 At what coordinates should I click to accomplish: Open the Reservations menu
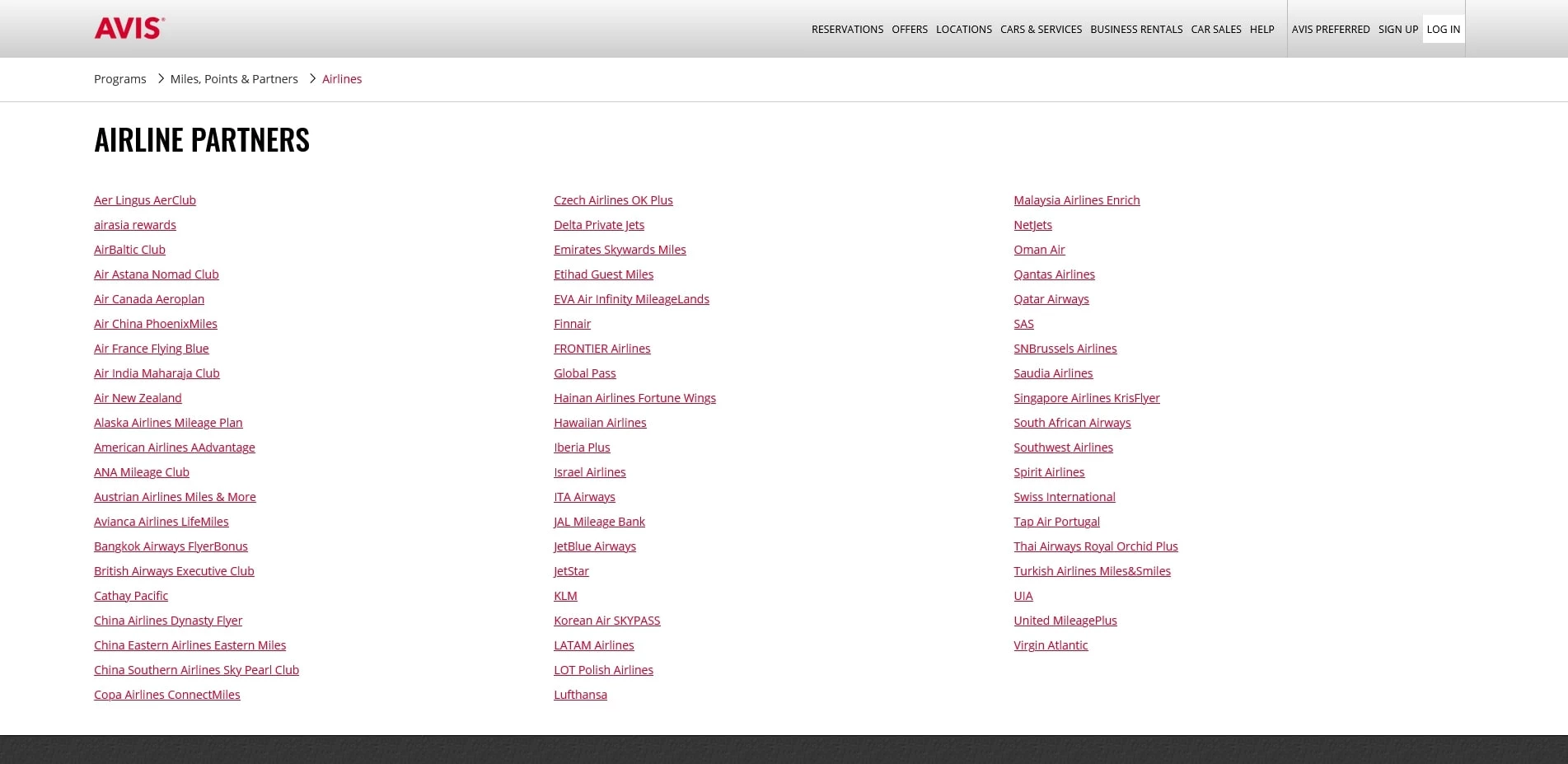(847, 29)
